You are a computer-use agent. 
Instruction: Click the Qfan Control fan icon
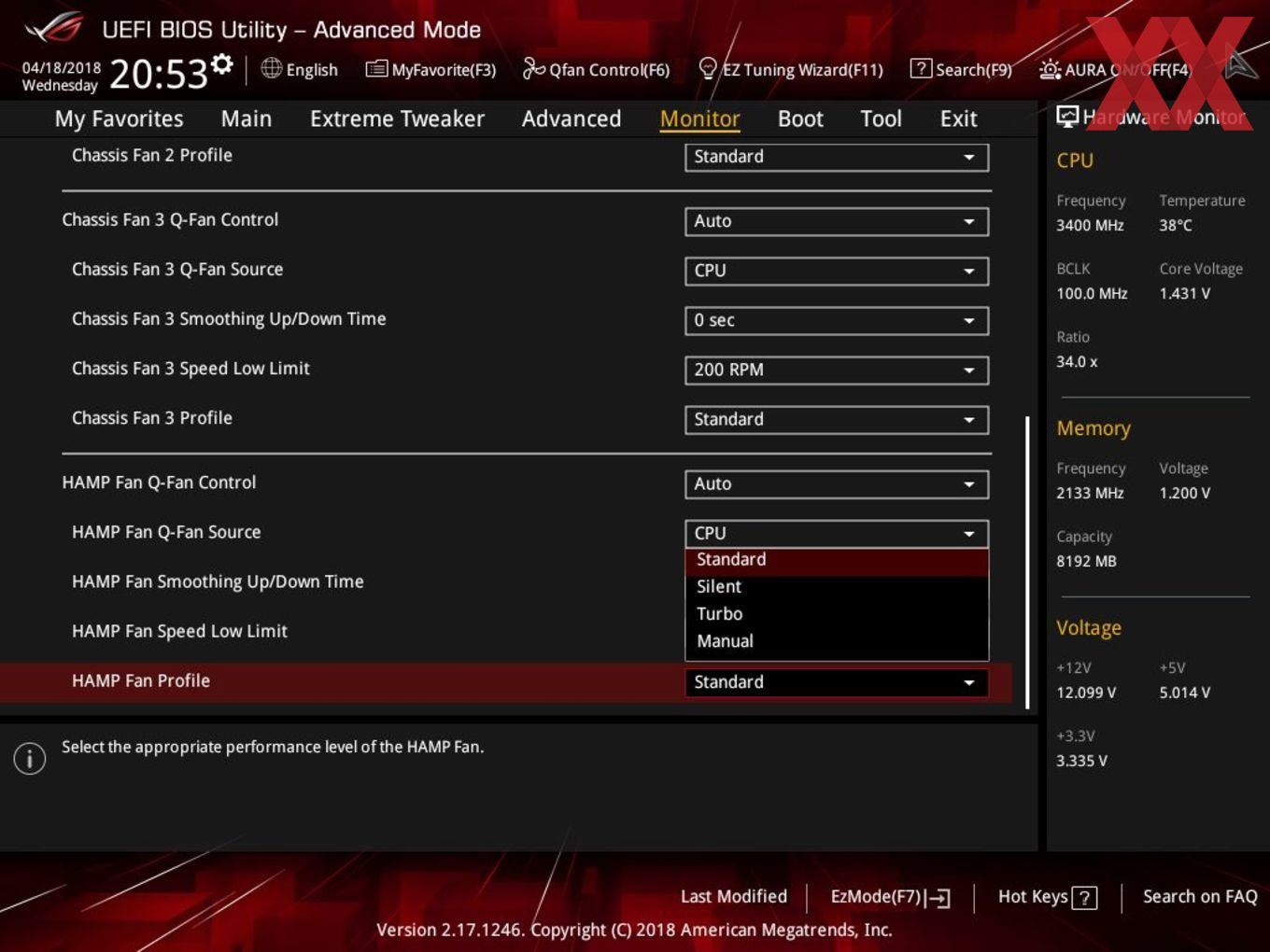[533, 69]
